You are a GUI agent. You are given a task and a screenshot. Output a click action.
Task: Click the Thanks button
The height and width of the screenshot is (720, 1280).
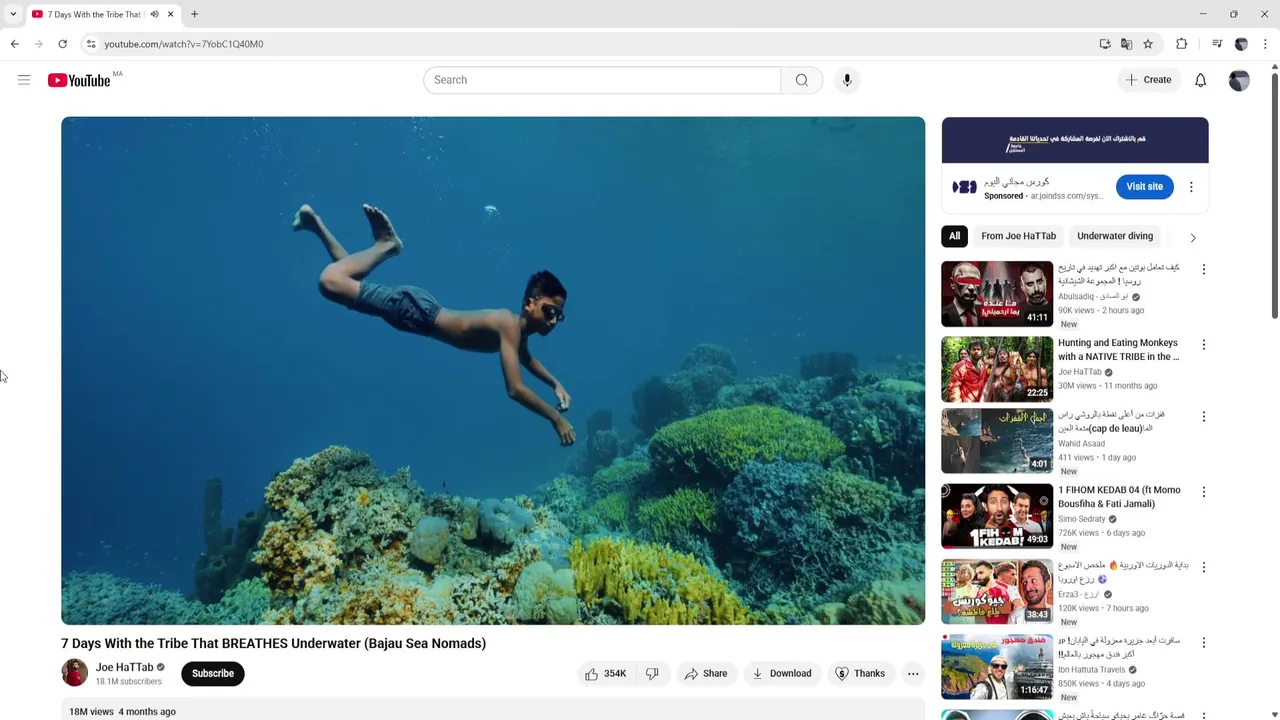click(860, 674)
